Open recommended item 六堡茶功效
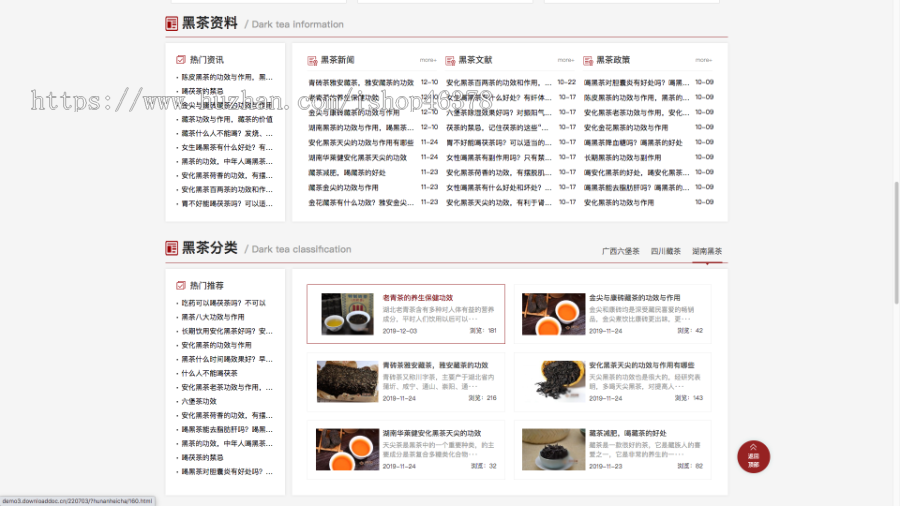900x506 pixels. 199,402
